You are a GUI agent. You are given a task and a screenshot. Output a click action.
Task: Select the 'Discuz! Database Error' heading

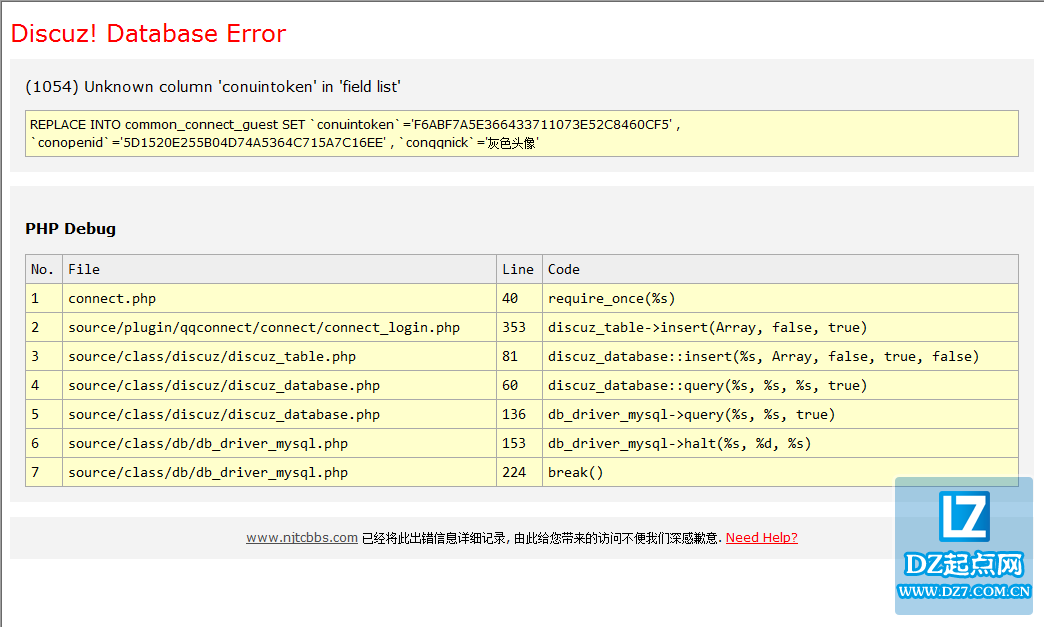148,33
